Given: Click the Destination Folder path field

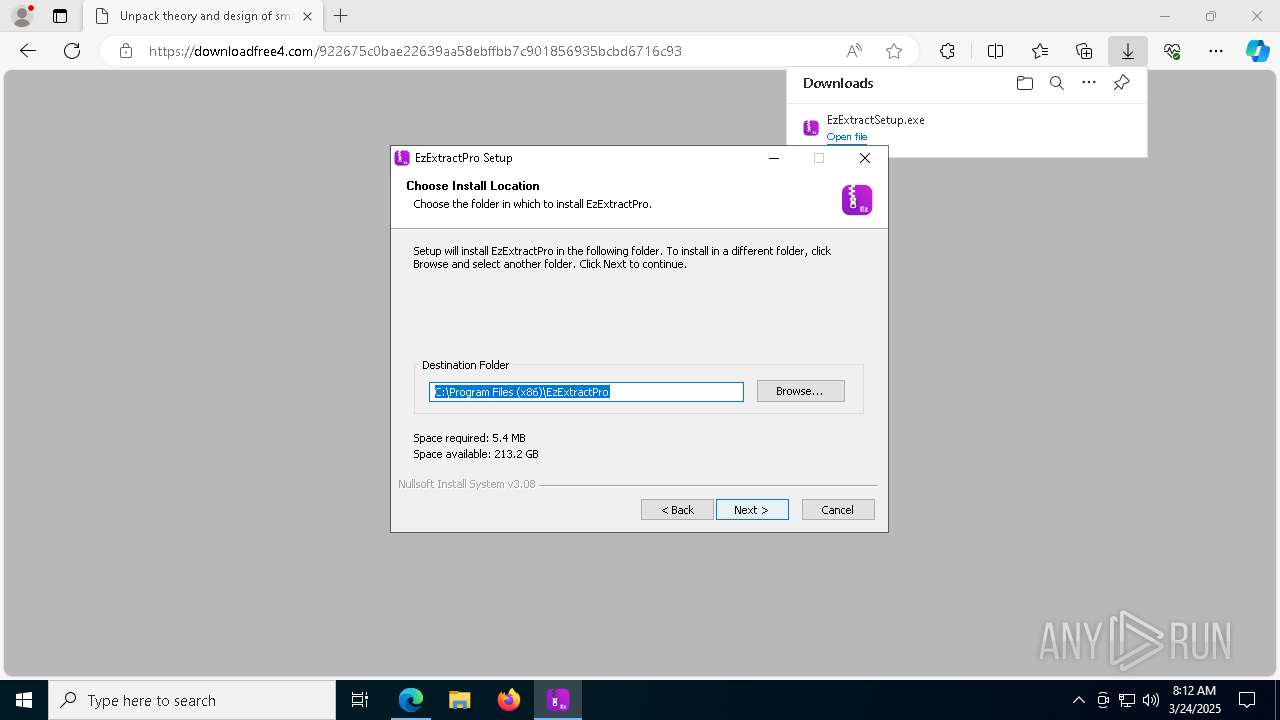Looking at the screenshot, I should point(586,392).
